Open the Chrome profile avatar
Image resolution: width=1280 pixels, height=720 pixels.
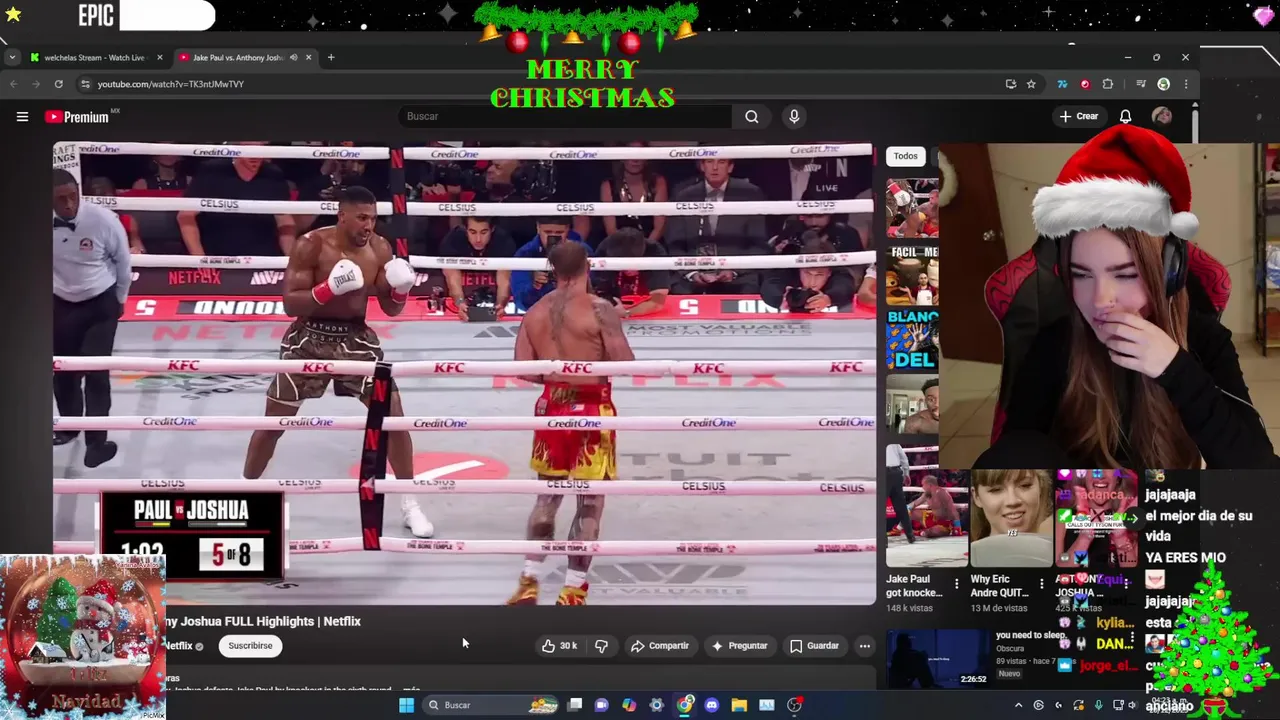(x=1163, y=84)
